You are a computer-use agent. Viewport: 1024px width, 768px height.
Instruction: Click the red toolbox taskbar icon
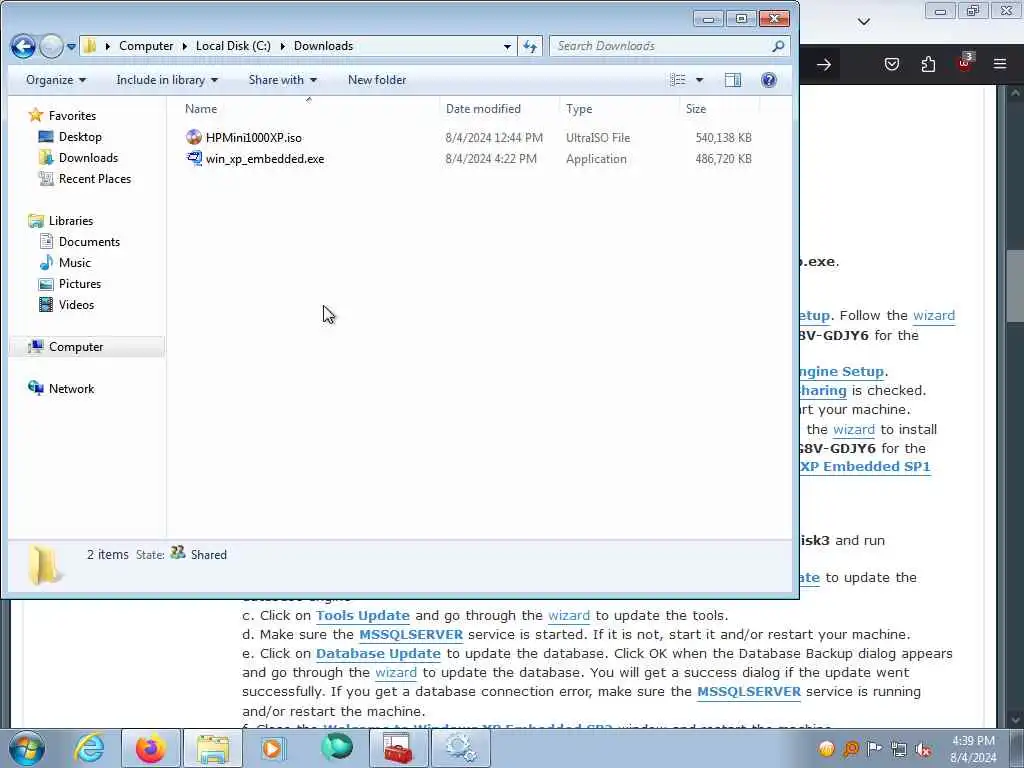tap(399, 748)
